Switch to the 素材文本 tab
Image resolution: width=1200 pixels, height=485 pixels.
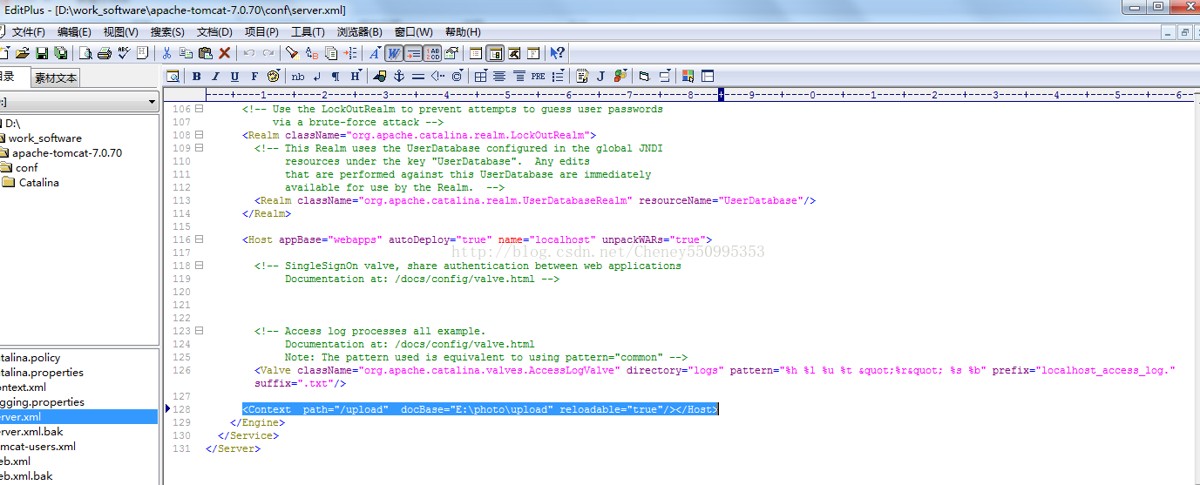(55, 78)
